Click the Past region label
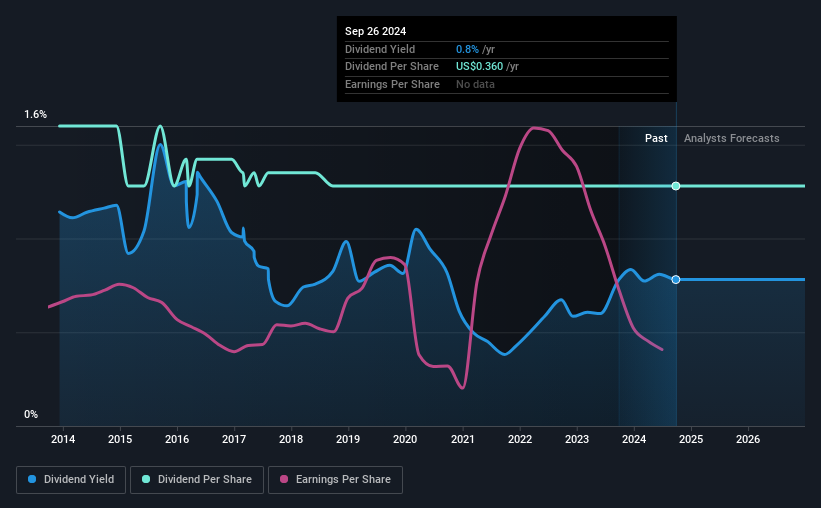 click(x=656, y=138)
